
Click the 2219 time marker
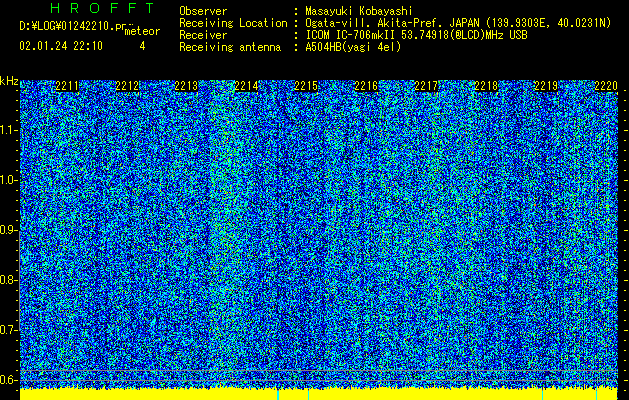click(x=546, y=86)
